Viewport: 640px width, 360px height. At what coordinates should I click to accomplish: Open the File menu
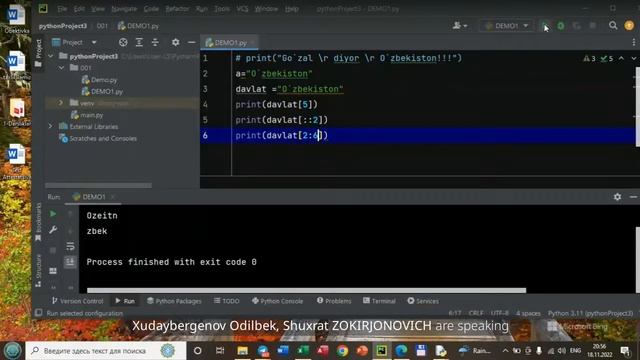click(x=62, y=9)
